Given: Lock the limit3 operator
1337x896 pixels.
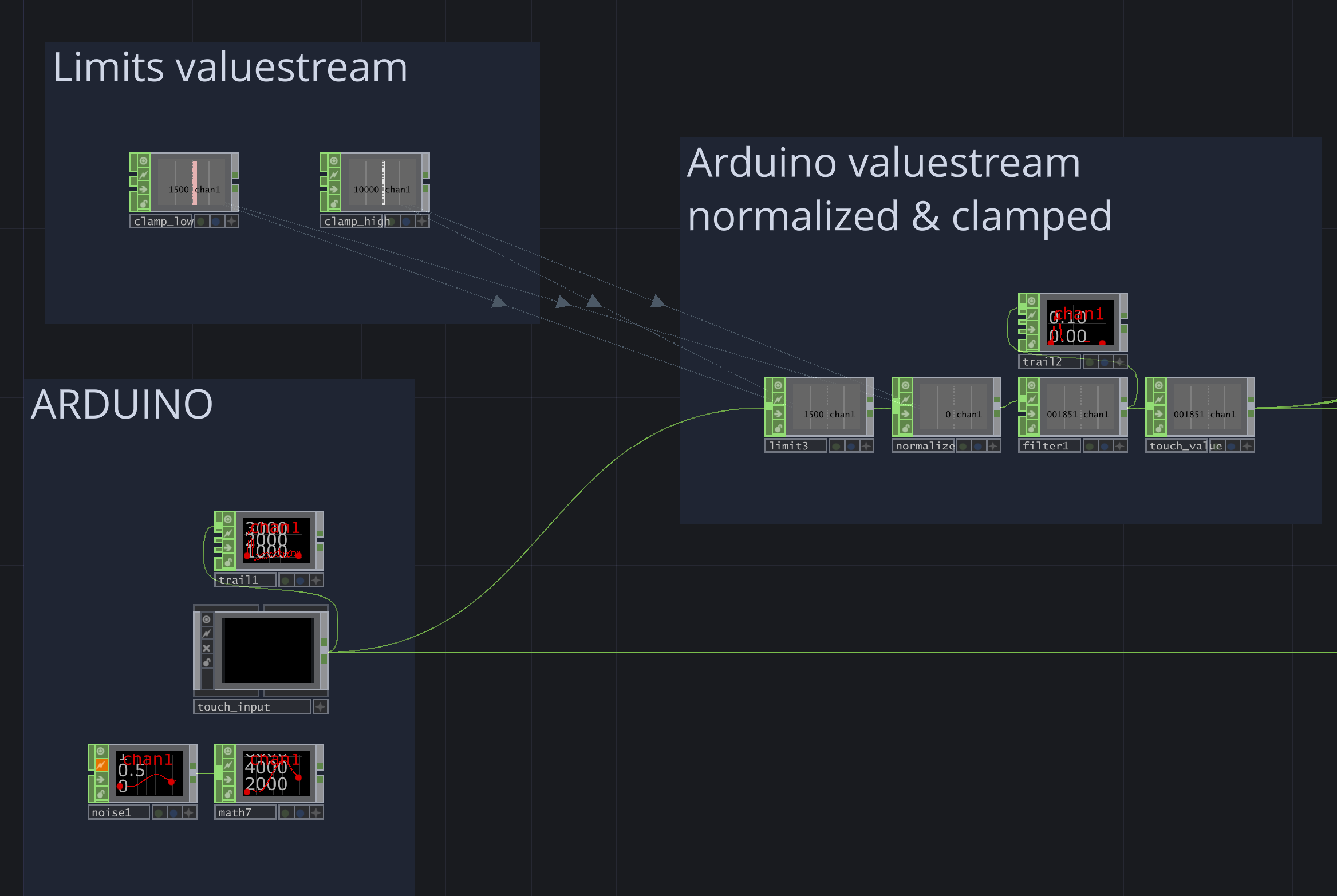Looking at the screenshot, I should 778,428.
